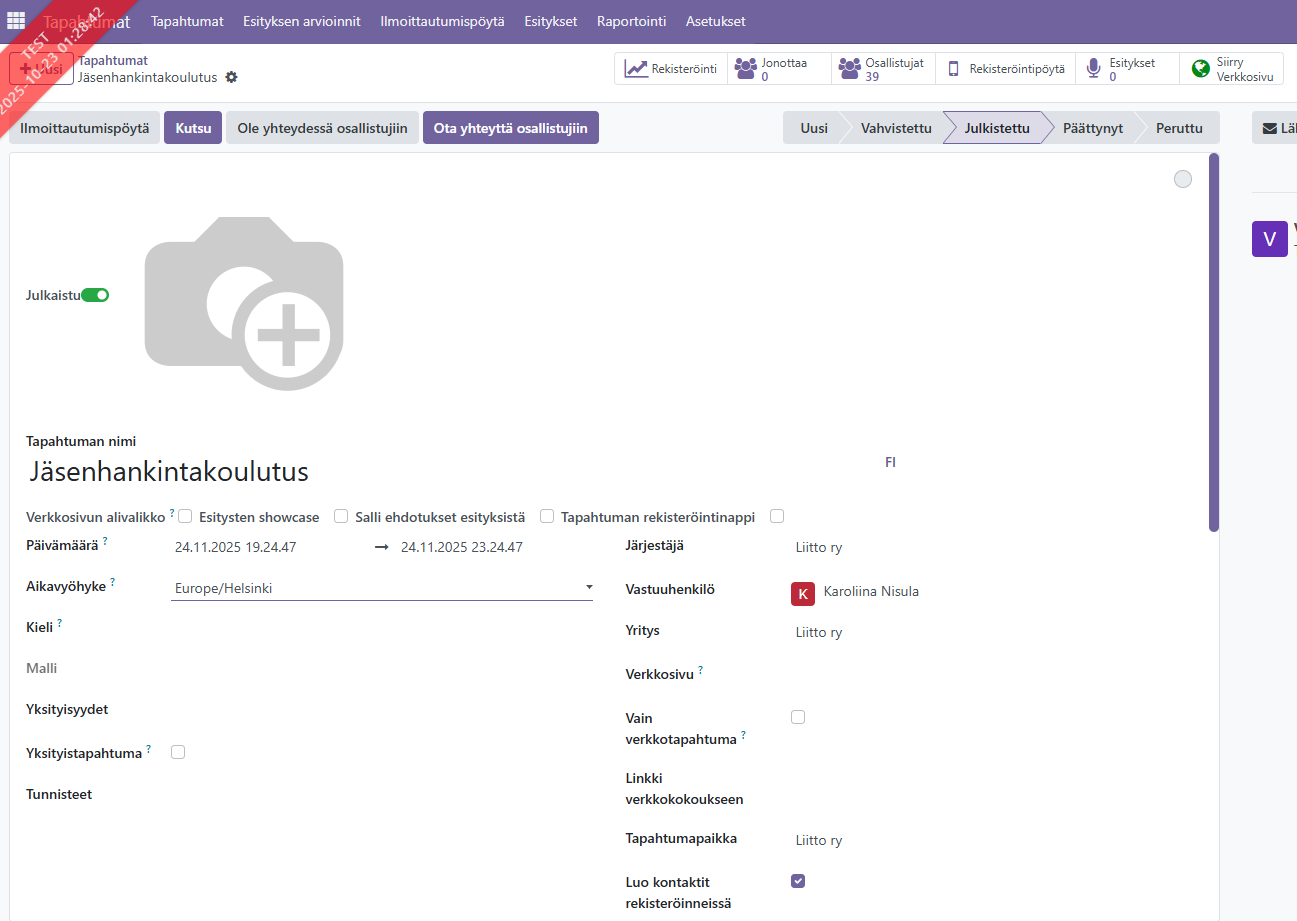This screenshot has height=921, width=1297.
Task: Open Rekisteröinti chart stat button
Action: click(671, 69)
